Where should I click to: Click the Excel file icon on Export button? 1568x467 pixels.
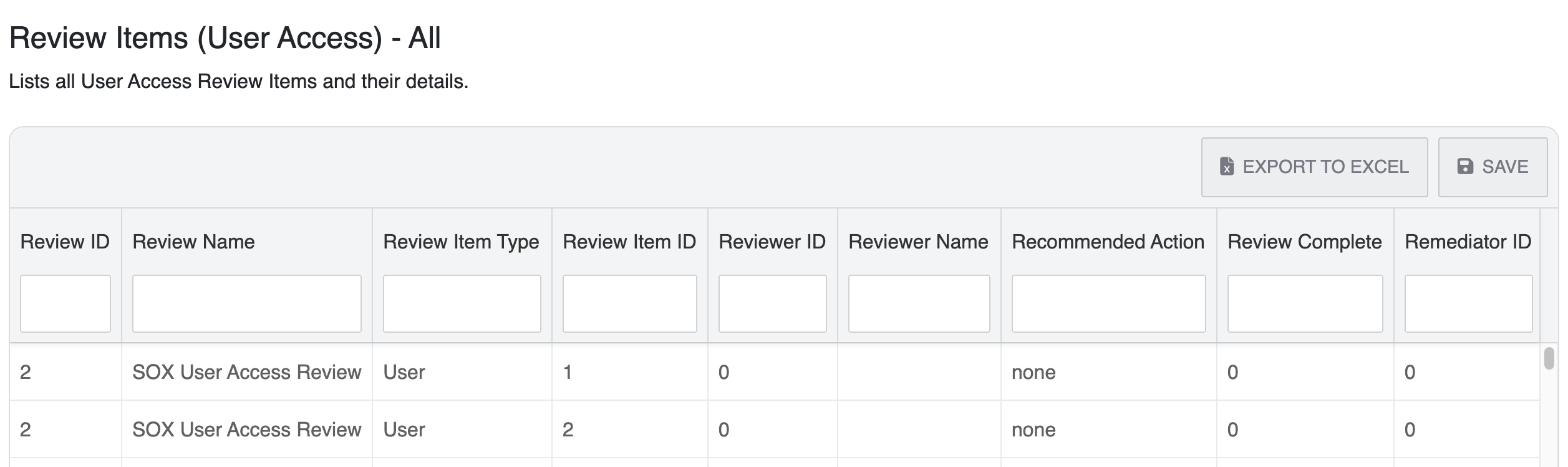click(x=1228, y=167)
